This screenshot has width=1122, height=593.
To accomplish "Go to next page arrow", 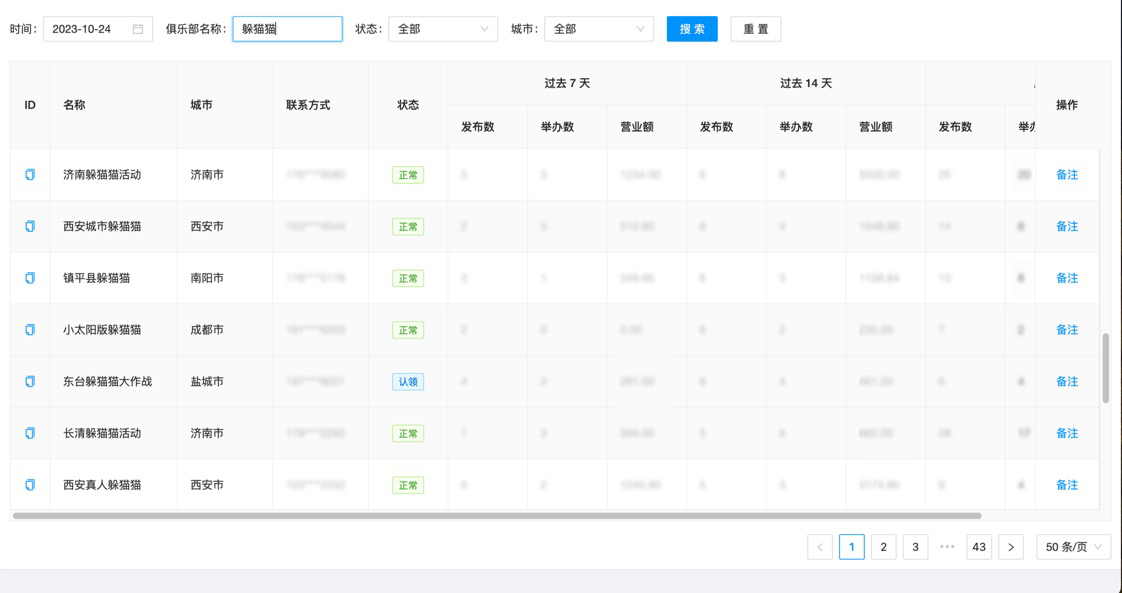I will (1010, 547).
